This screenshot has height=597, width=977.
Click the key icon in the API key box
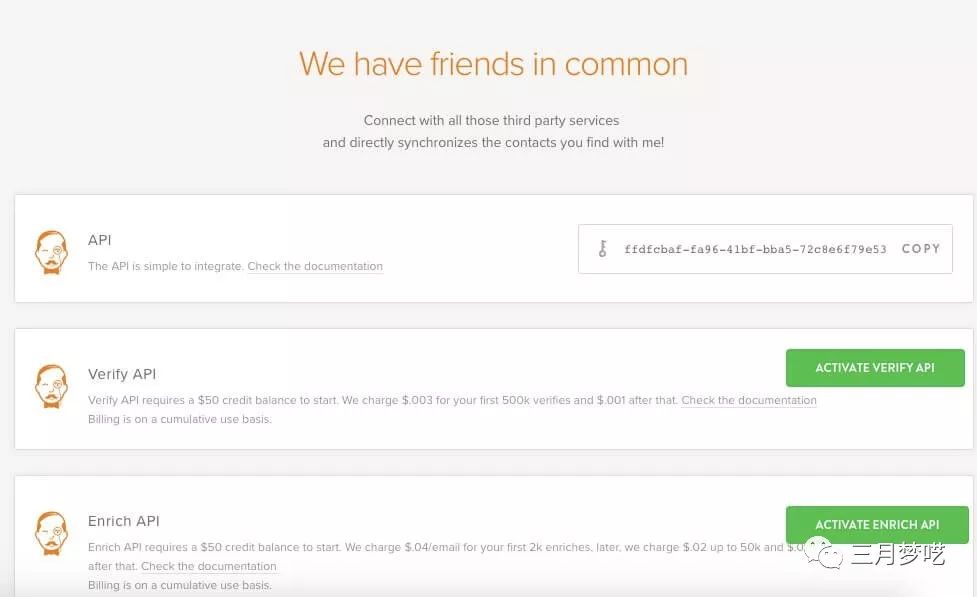click(x=602, y=249)
